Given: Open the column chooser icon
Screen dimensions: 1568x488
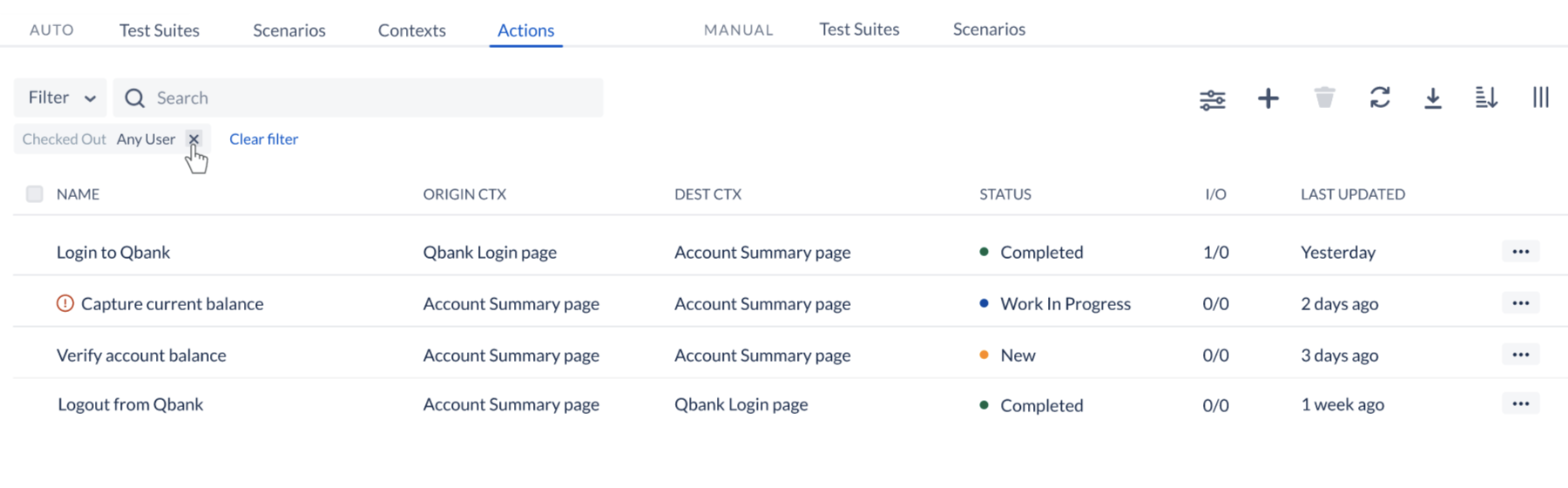Looking at the screenshot, I should (x=1540, y=98).
